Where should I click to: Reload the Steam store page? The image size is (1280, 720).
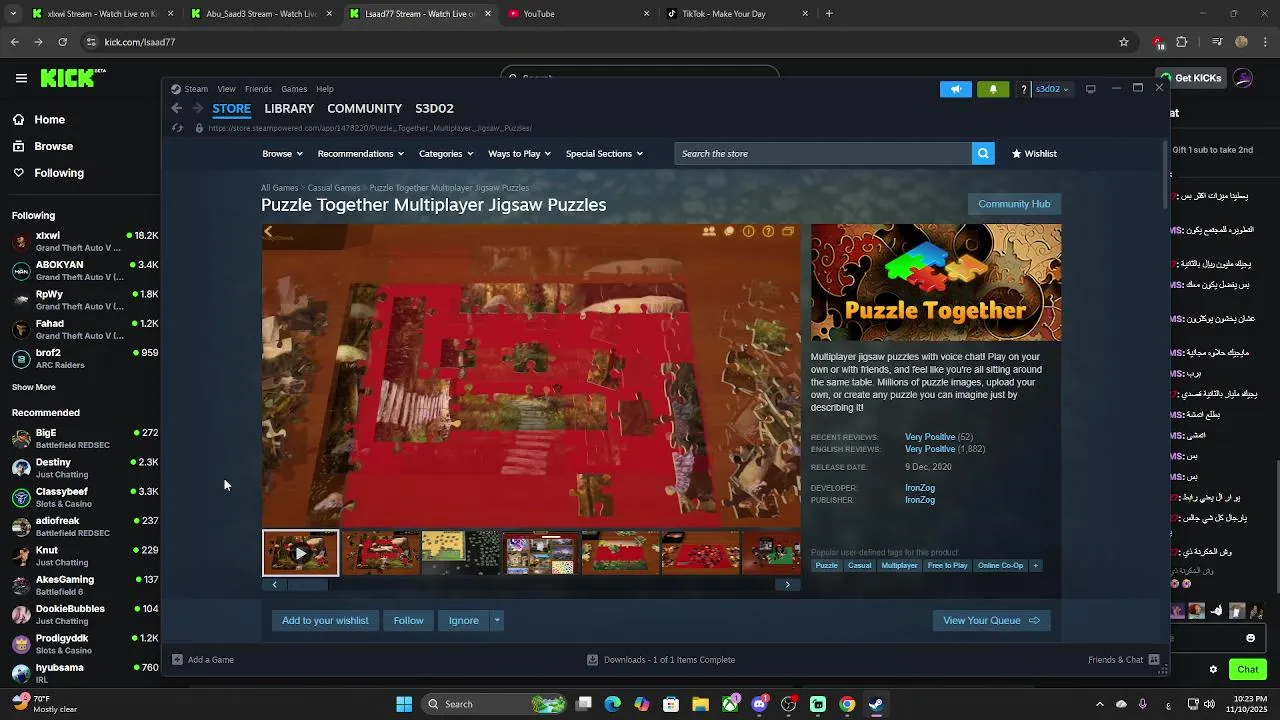coord(177,128)
